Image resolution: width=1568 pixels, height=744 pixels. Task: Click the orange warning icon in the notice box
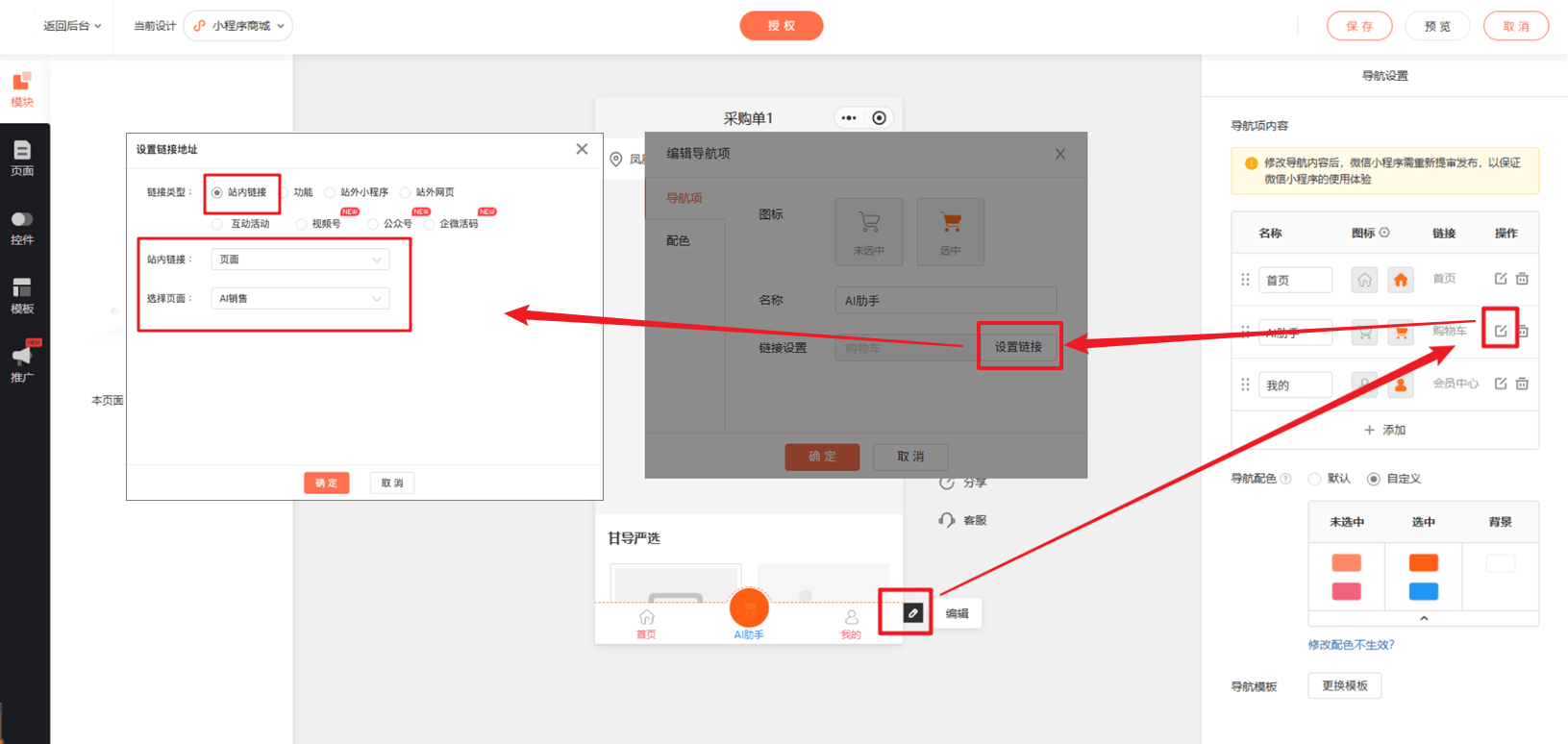click(1251, 163)
